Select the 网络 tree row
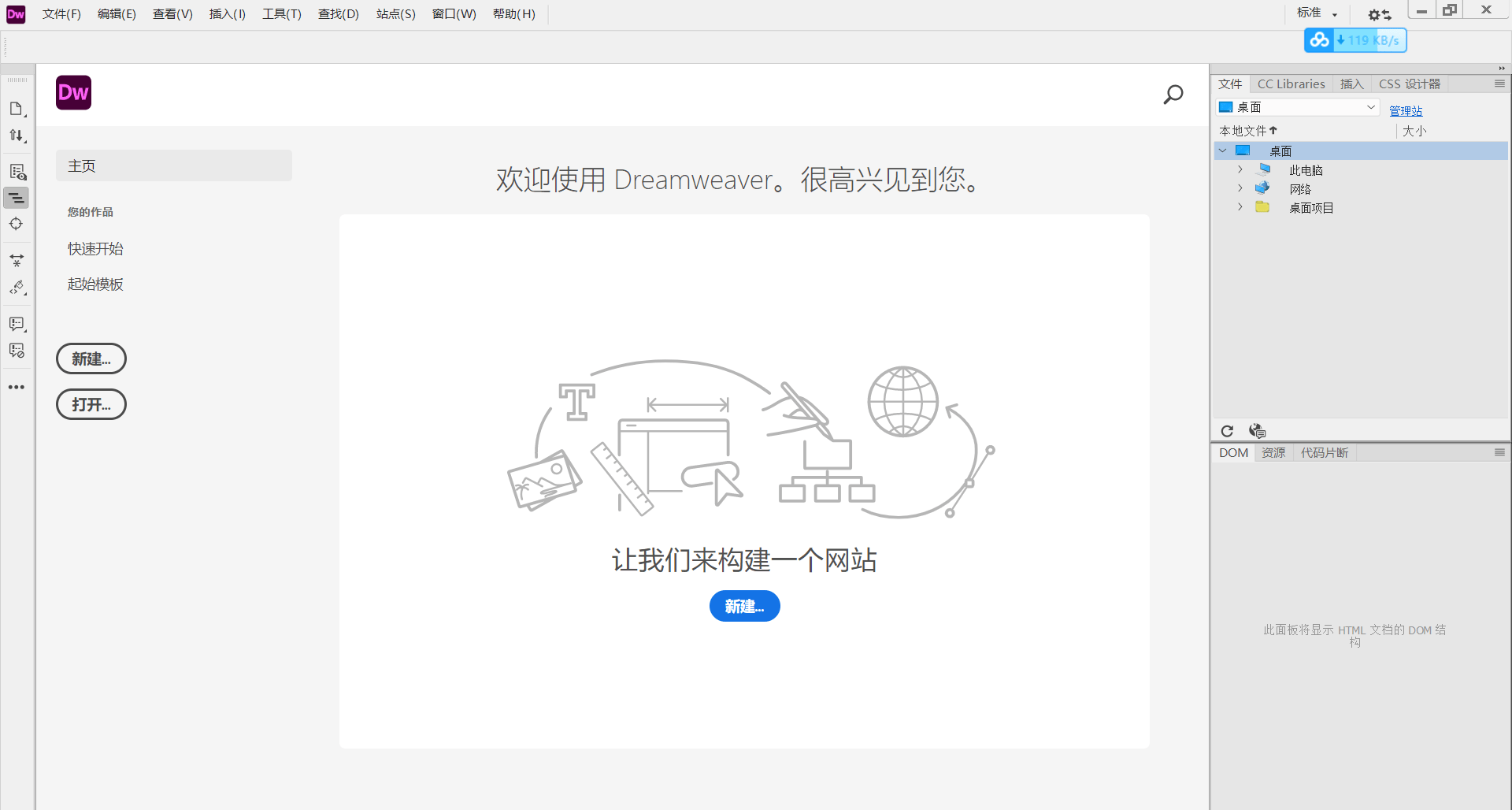Viewport: 1512px width, 810px height. click(x=1361, y=188)
